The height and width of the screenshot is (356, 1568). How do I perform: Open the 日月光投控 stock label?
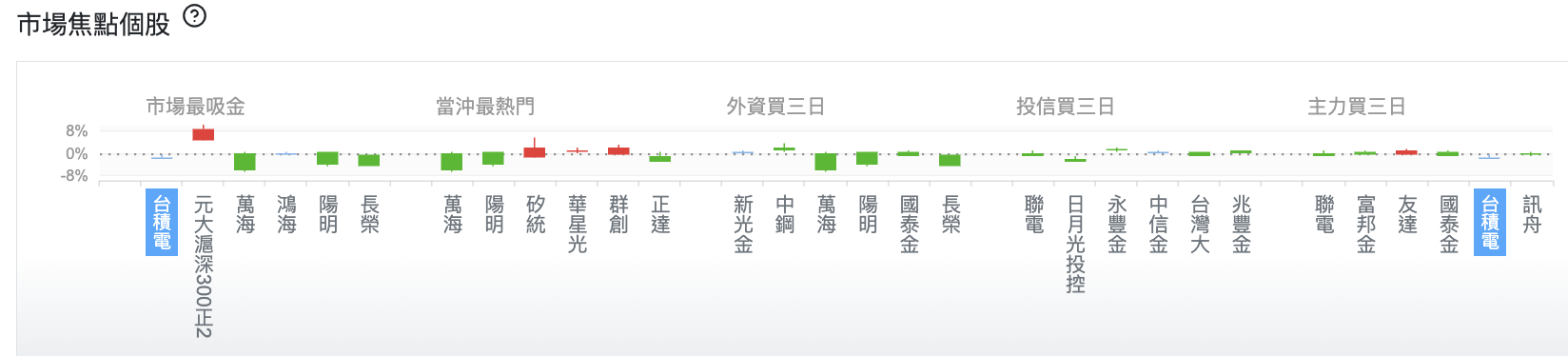1075,245
